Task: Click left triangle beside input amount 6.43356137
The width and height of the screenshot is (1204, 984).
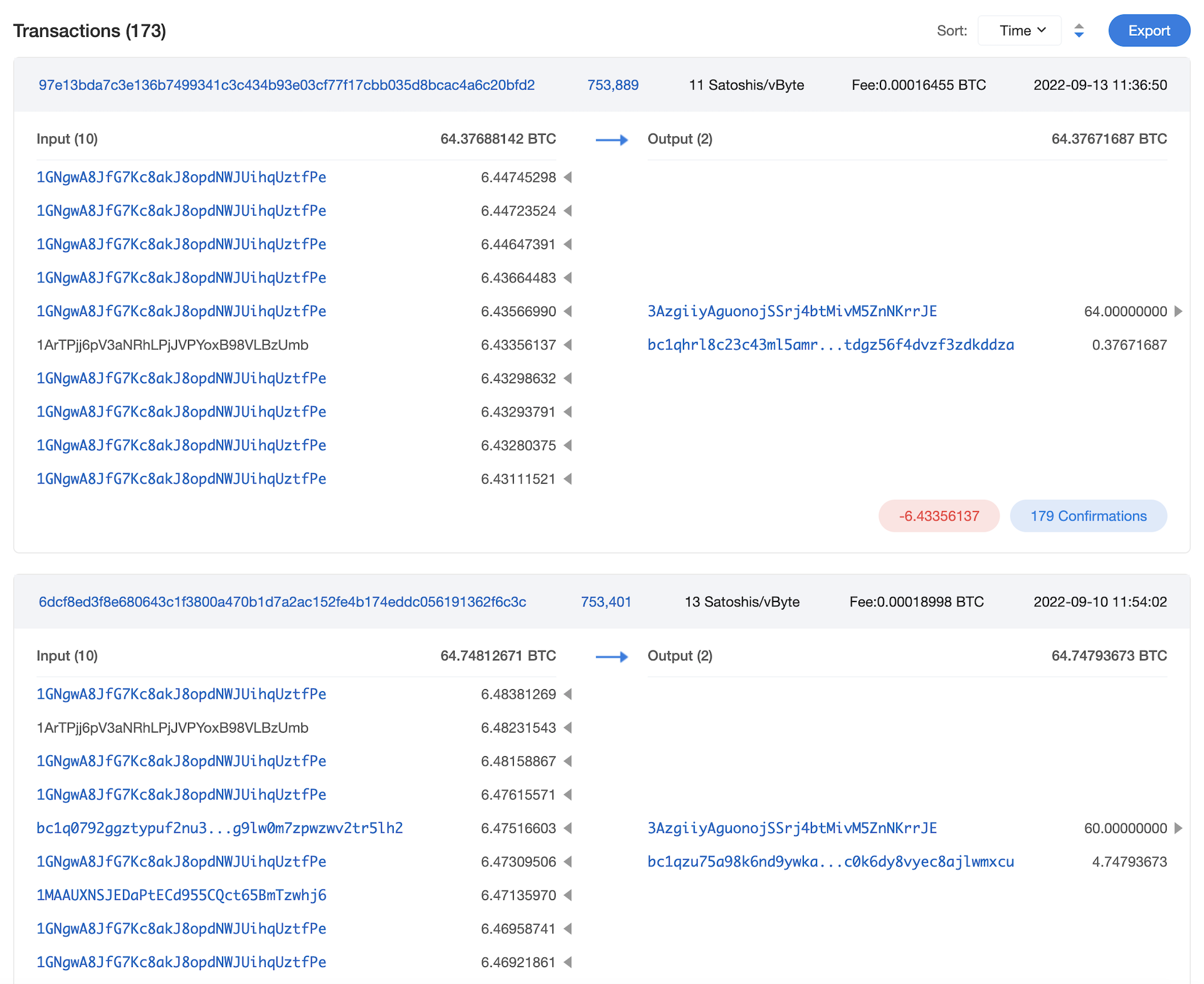Action: coord(568,345)
